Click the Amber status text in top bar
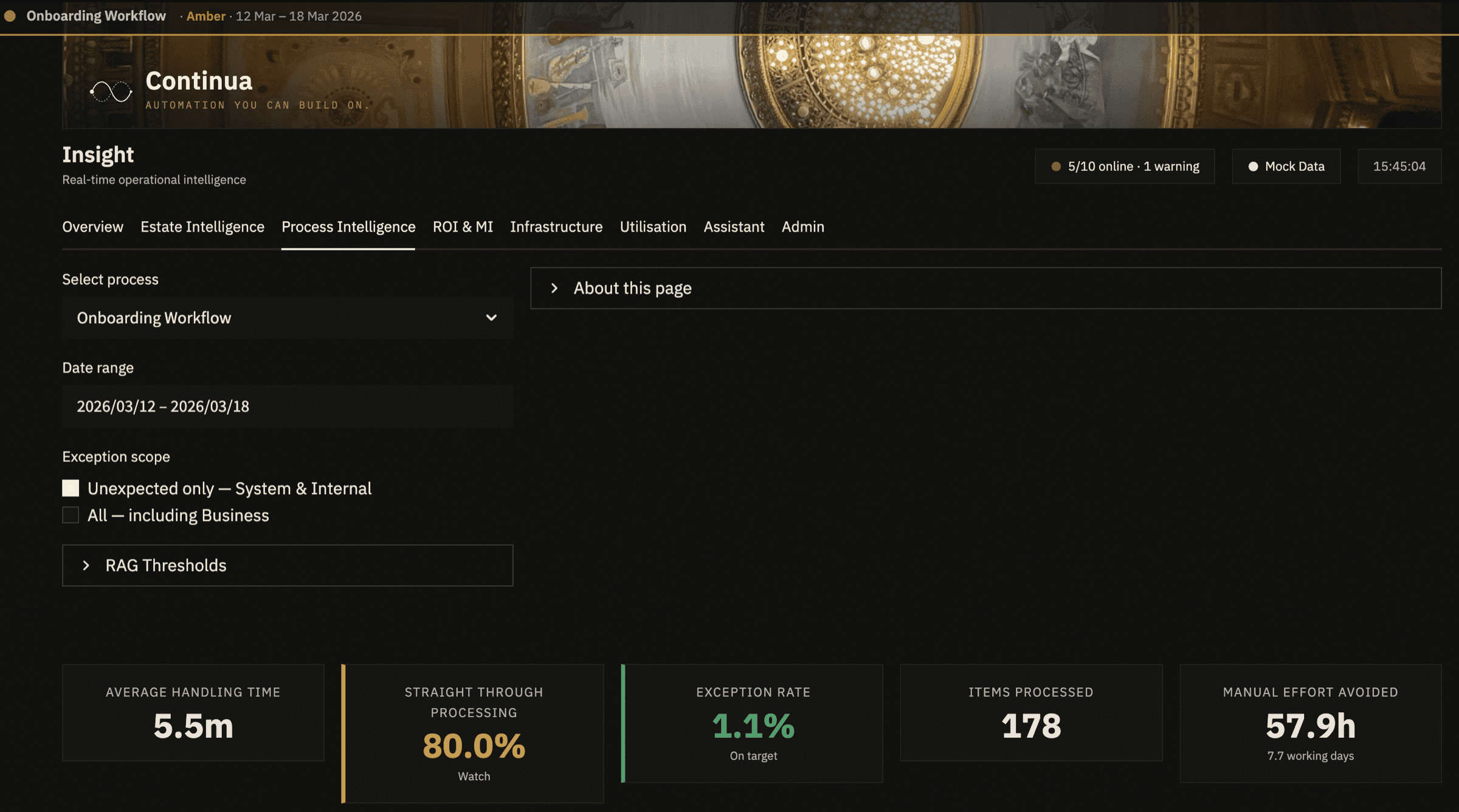This screenshot has width=1459, height=812. click(x=205, y=16)
